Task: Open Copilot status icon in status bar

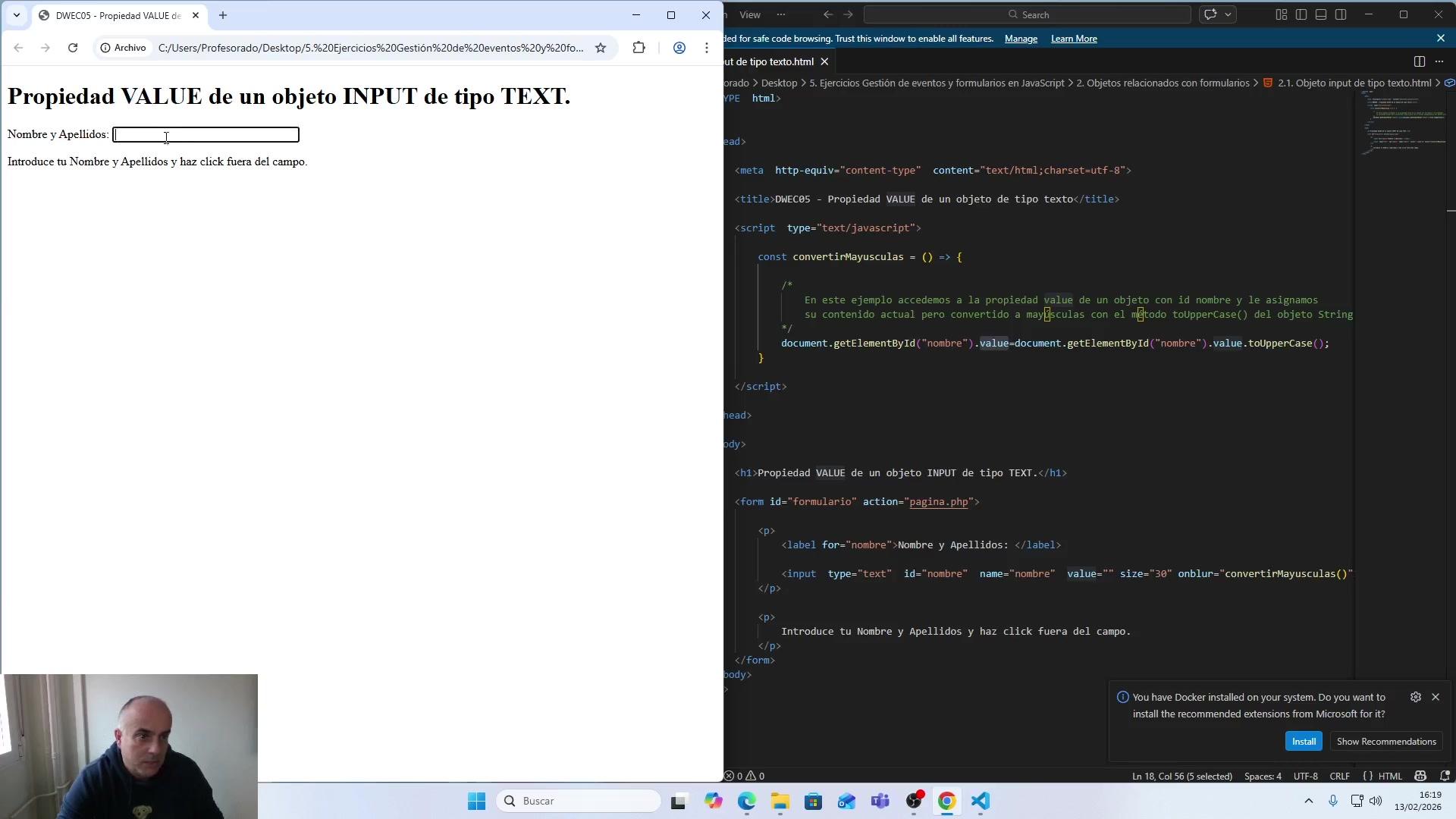Action: (1420, 777)
